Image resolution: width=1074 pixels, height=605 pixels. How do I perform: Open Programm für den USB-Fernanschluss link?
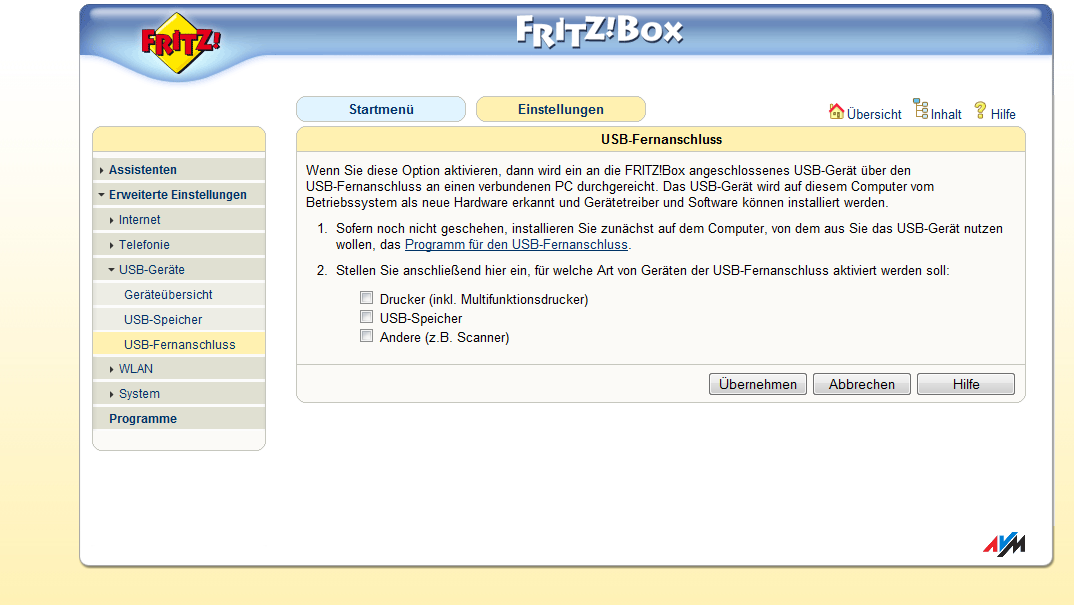coord(516,245)
